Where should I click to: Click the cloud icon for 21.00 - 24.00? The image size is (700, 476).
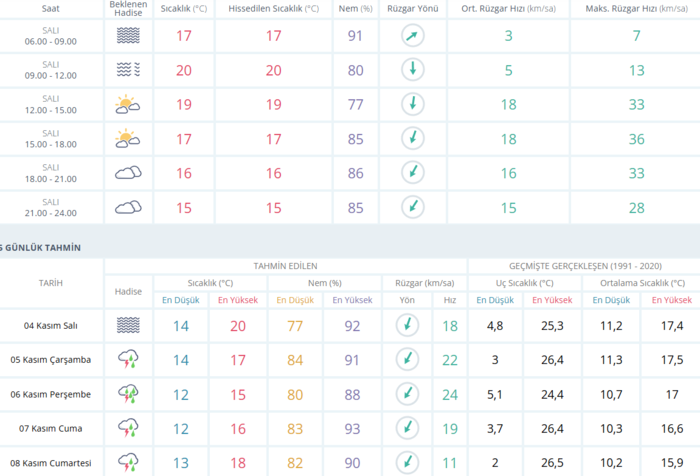click(x=128, y=207)
